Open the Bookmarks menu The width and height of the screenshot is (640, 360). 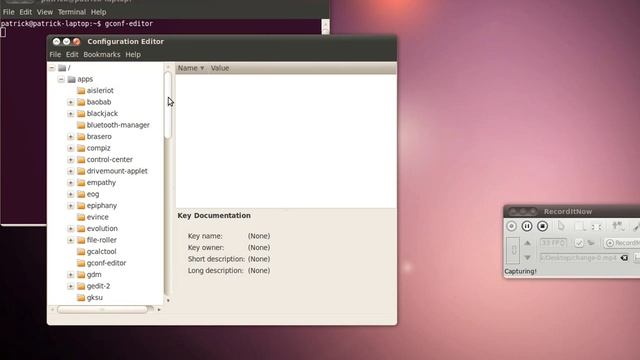pyautogui.click(x=102, y=55)
